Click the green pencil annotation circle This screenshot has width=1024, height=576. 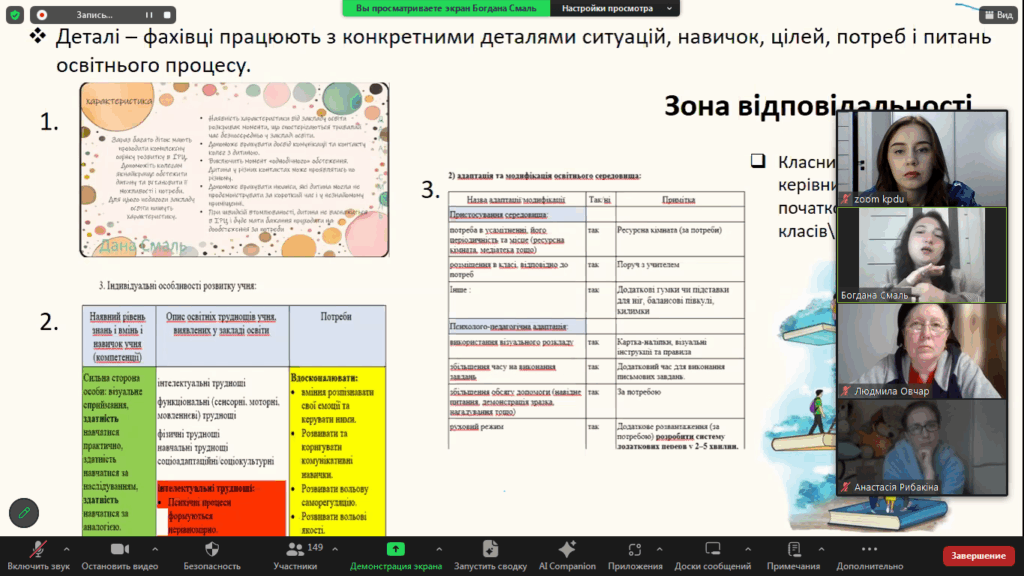(x=24, y=512)
